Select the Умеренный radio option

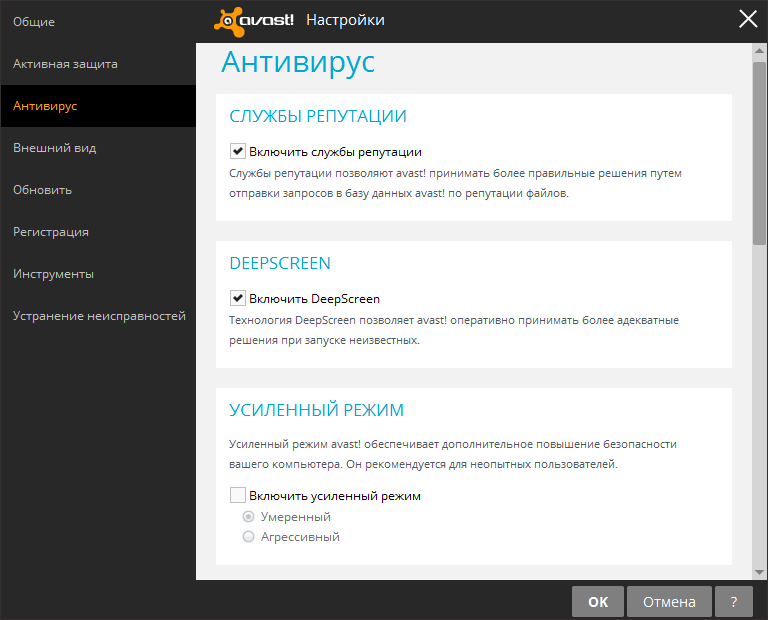pyautogui.click(x=249, y=517)
